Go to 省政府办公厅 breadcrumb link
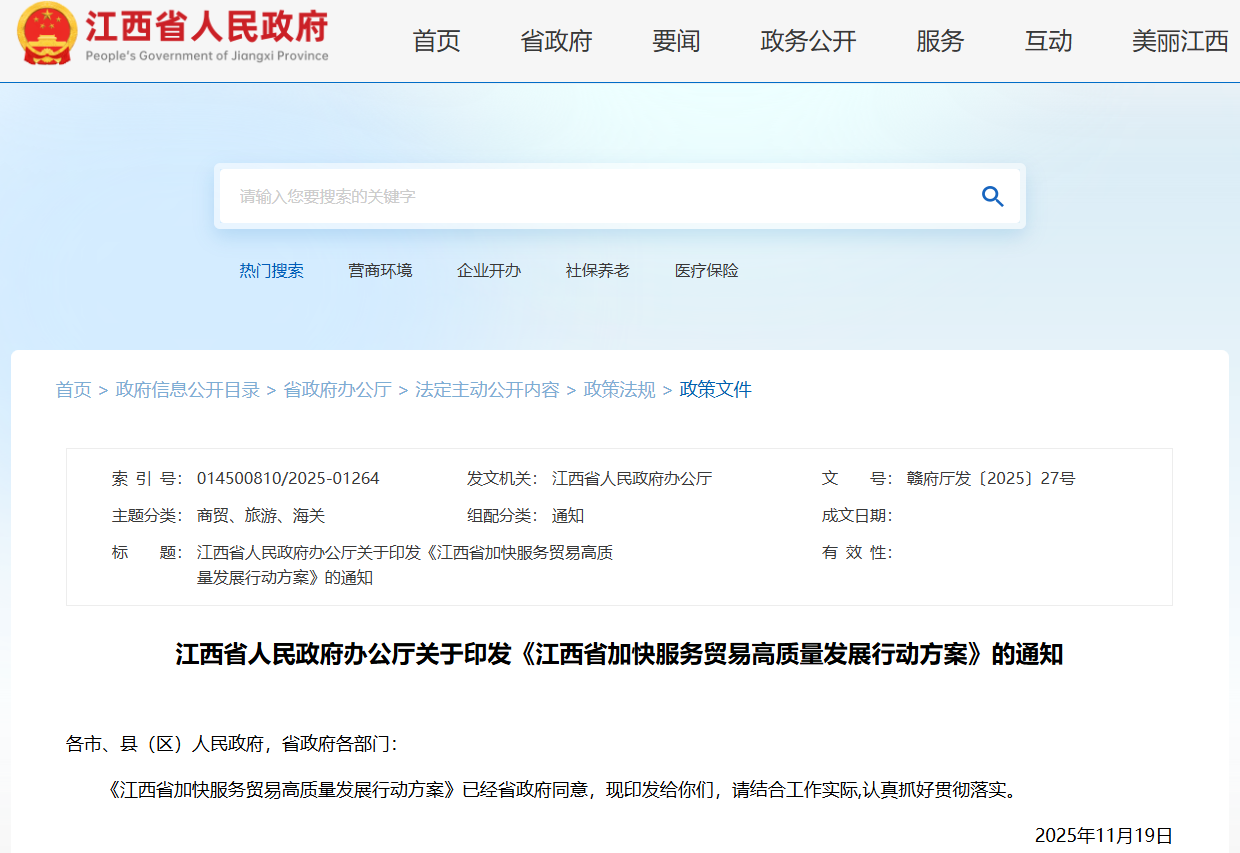 (x=337, y=390)
